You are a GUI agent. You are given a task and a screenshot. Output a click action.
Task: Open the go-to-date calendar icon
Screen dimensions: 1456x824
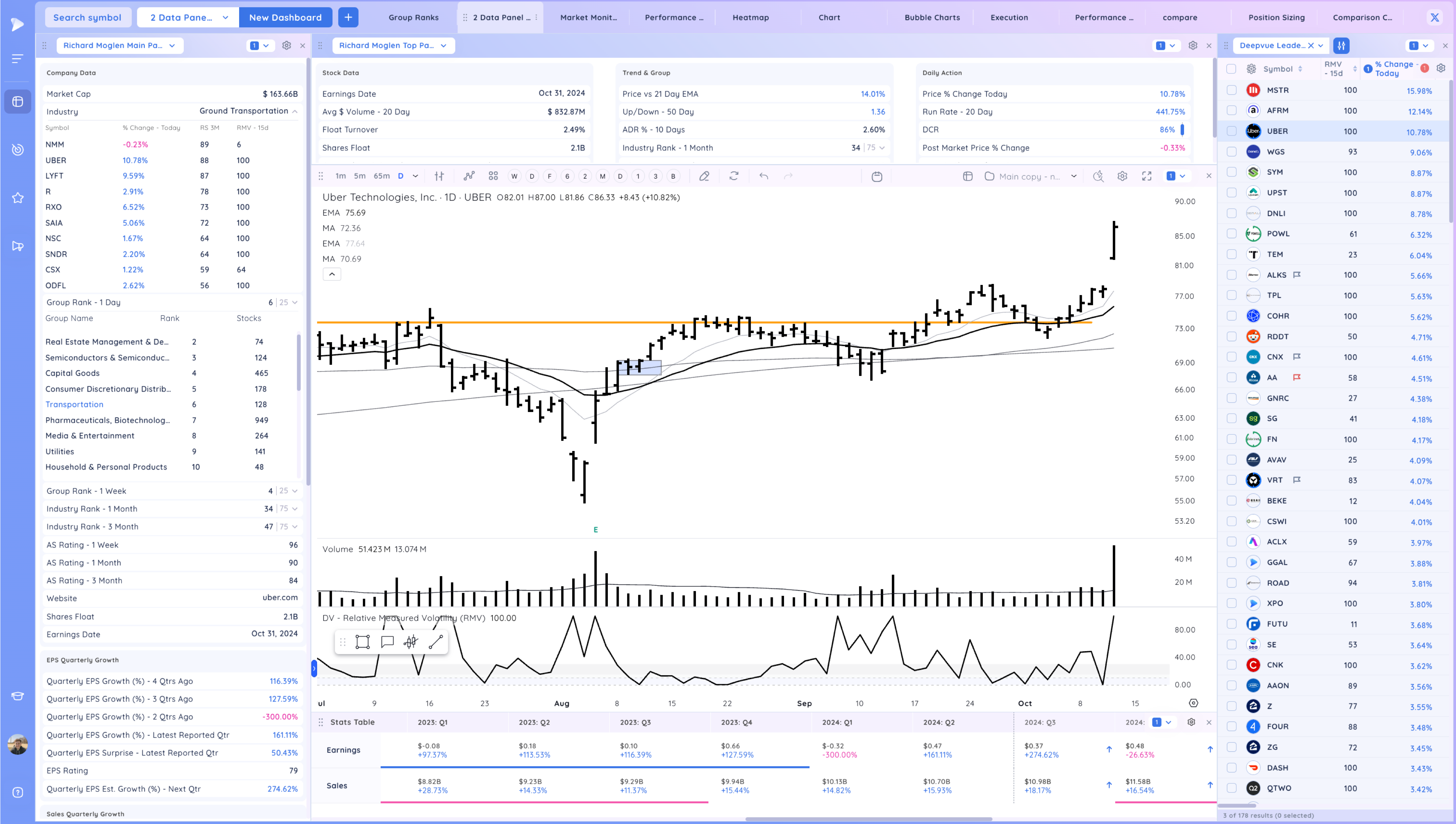click(877, 176)
